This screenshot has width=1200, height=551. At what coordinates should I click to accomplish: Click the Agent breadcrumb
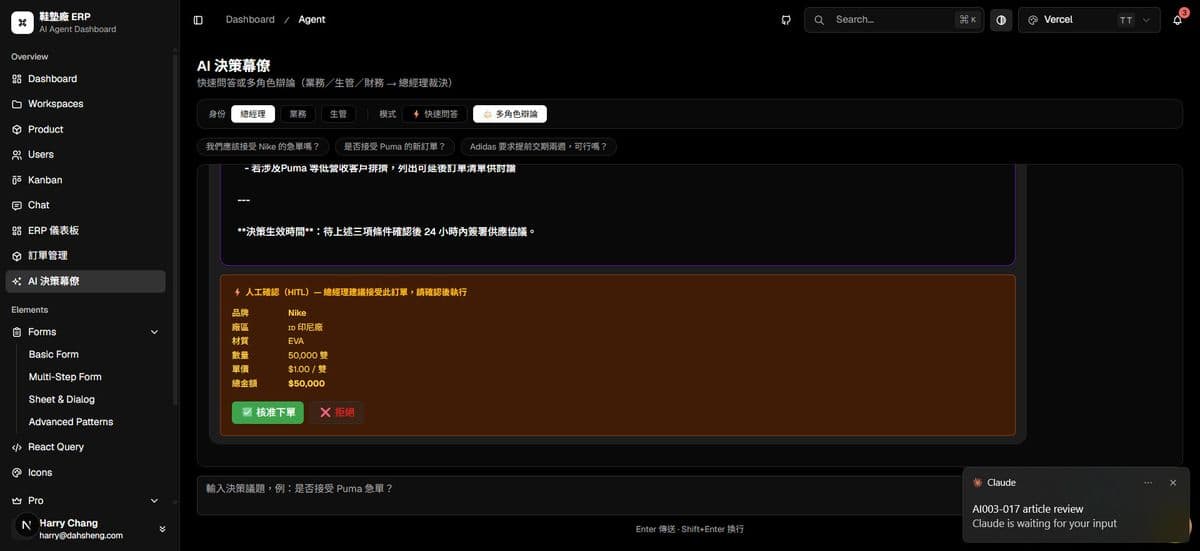click(x=312, y=20)
